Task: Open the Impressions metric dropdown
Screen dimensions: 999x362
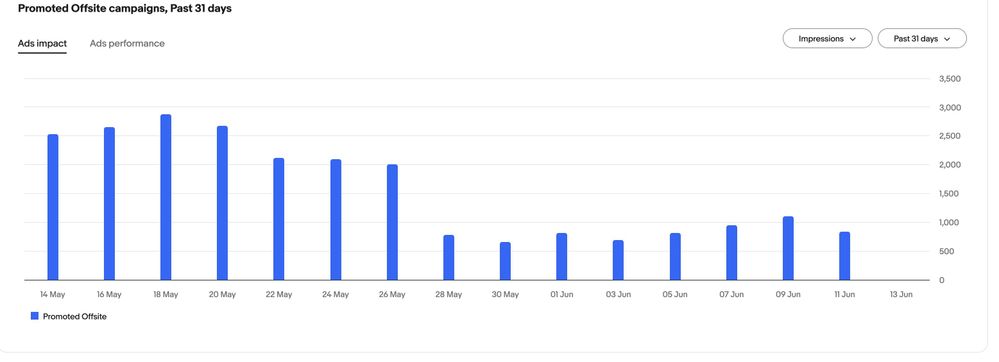Action: 827,38
